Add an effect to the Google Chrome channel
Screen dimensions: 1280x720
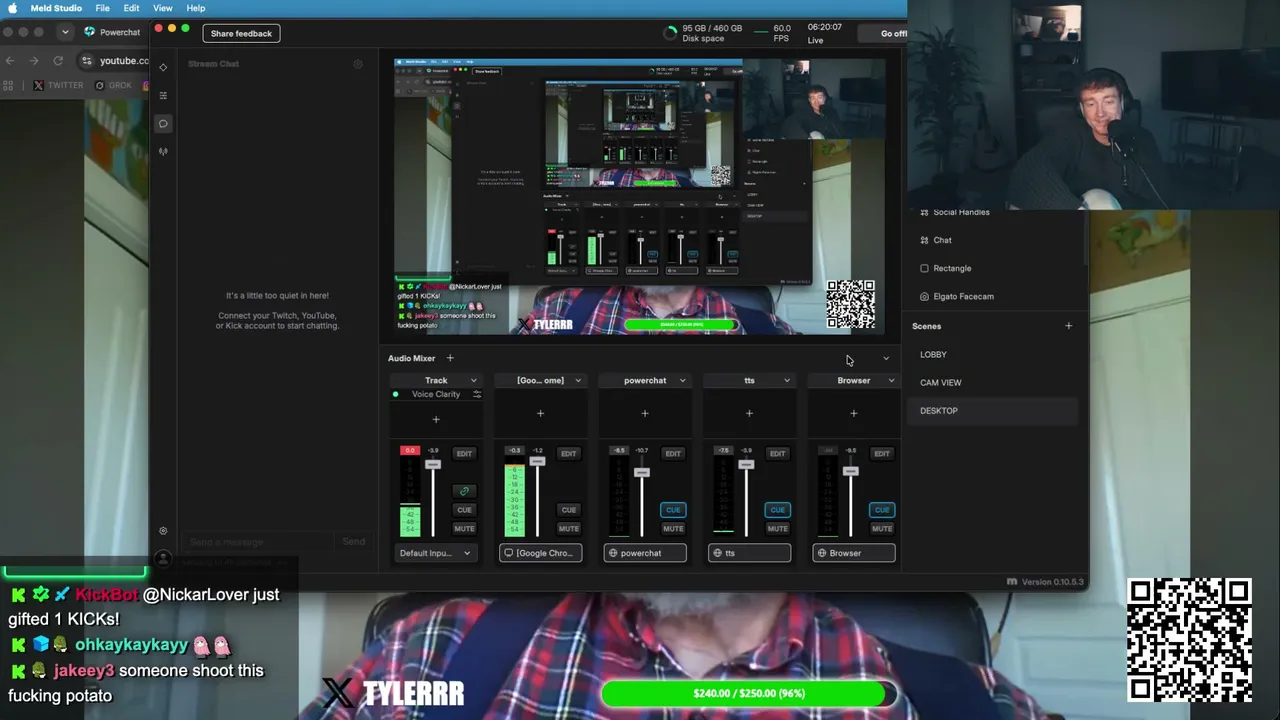tap(540, 413)
